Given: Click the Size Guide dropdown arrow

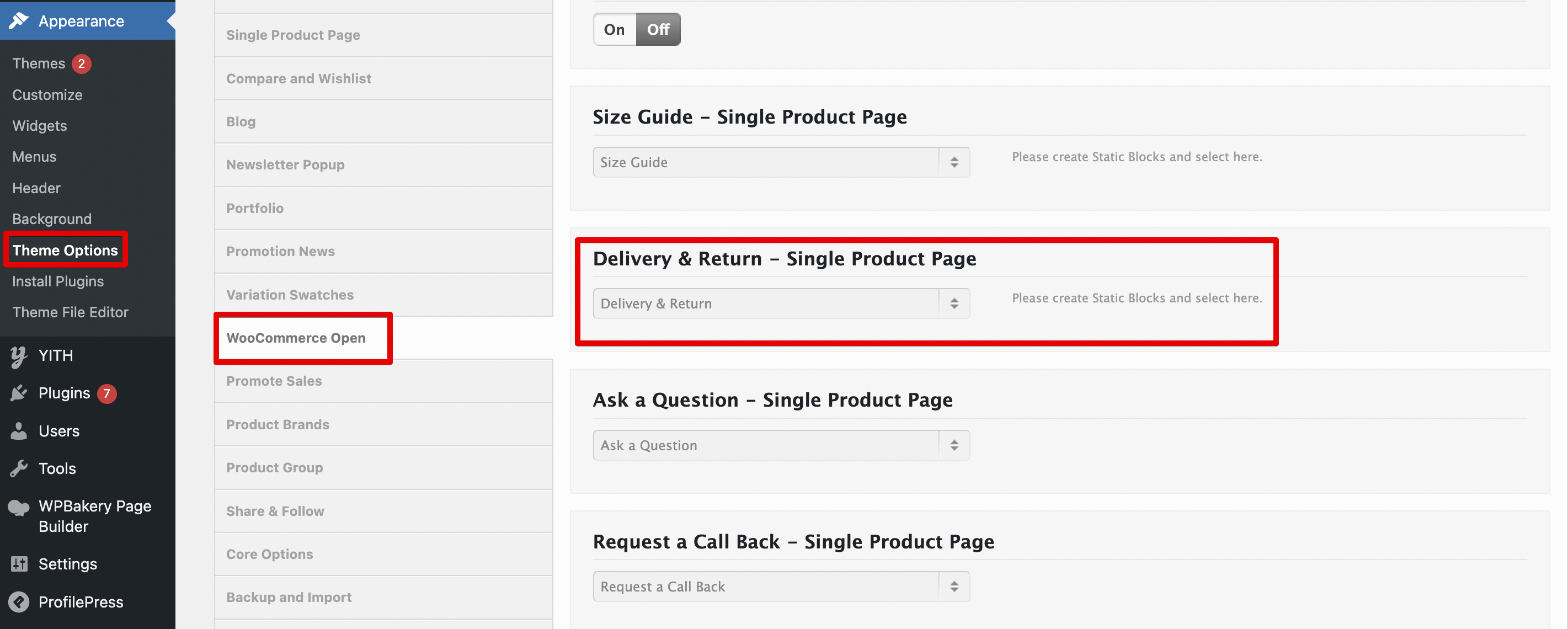Looking at the screenshot, I should pos(954,162).
